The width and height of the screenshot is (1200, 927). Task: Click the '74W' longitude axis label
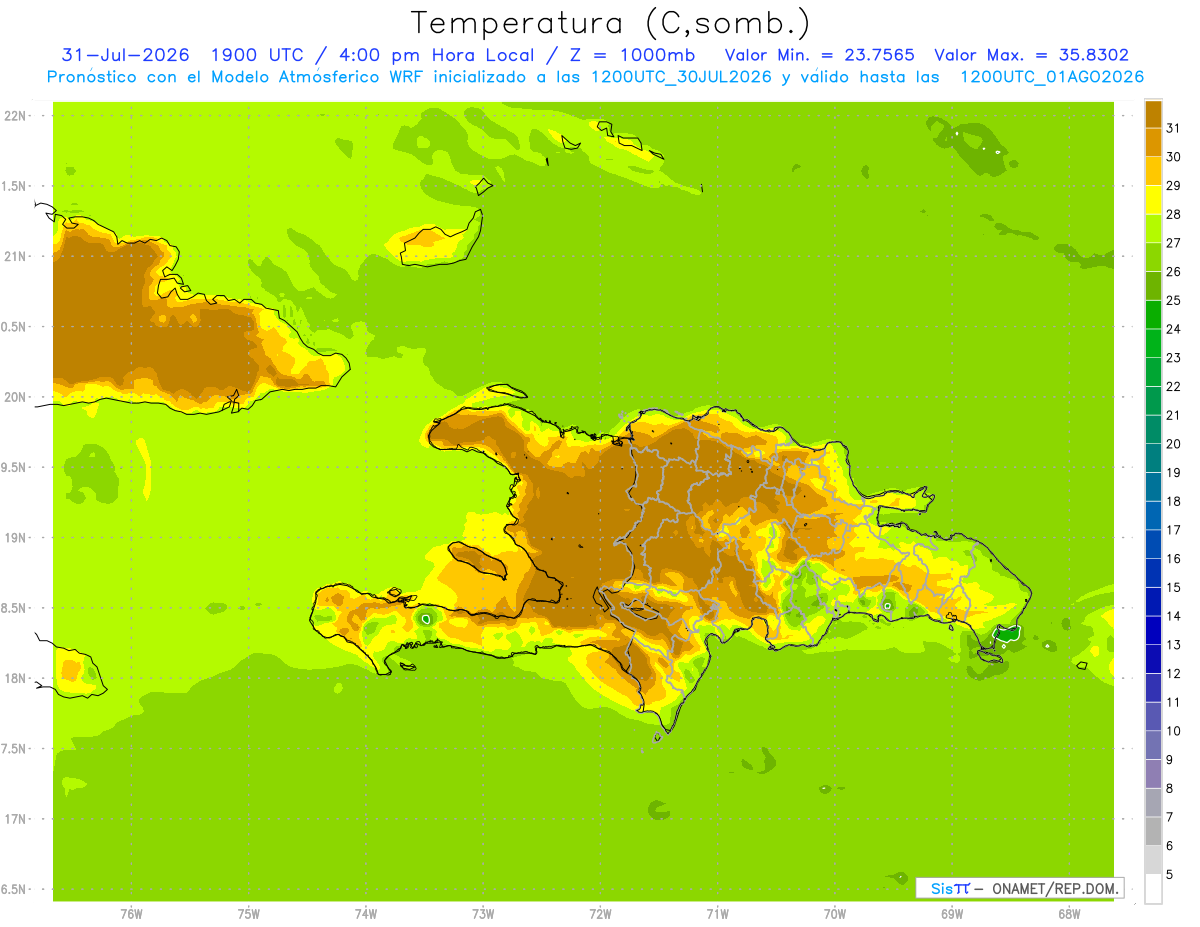coord(366,914)
